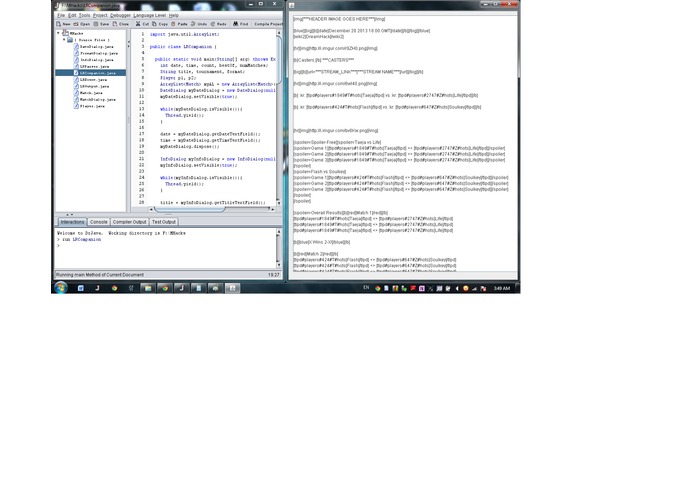Click the Interactions pane scroll up arrow
The height and width of the screenshot is (494, 695).
coord(279,232)
